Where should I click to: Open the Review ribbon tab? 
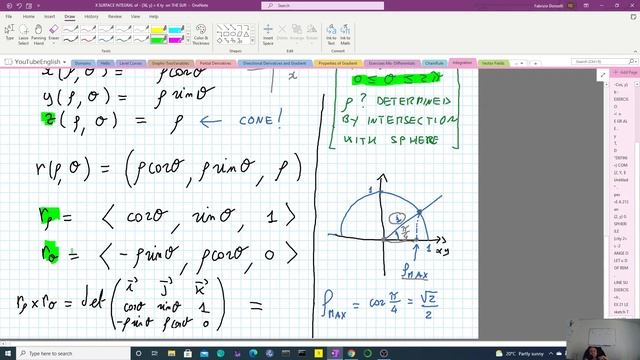click(115, 17)
